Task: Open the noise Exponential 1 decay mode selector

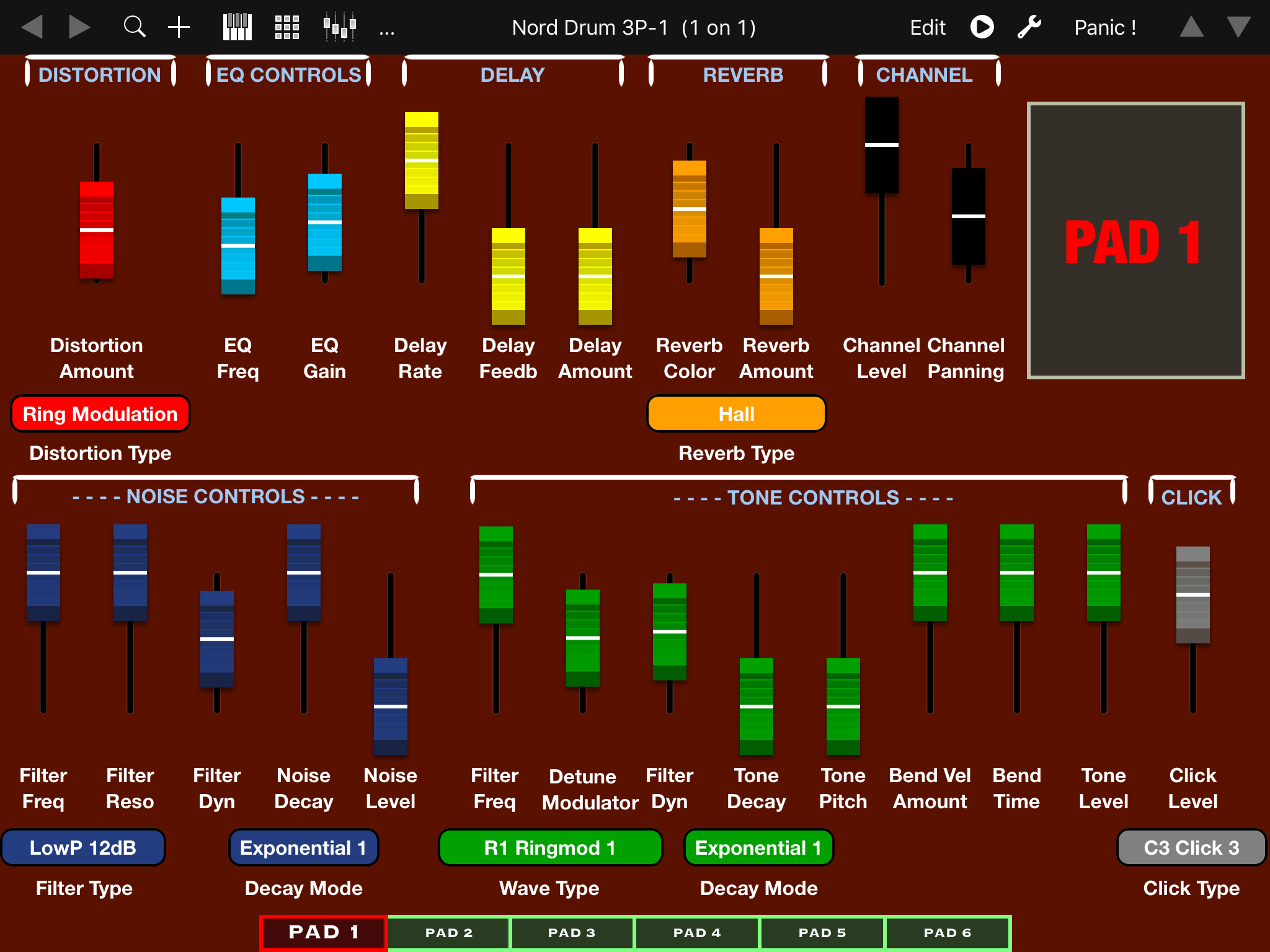Action: [x=303, y=847]
